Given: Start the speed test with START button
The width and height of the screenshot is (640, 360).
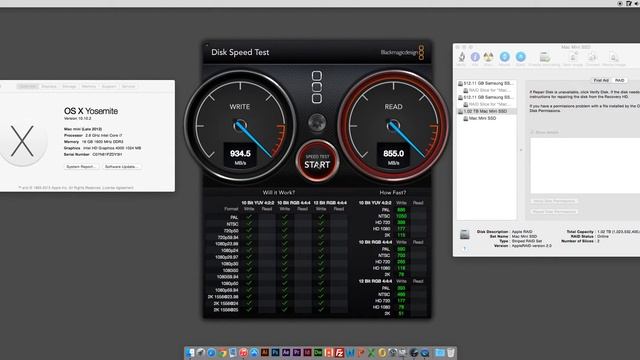Looking at the screenshot, I should (x=317, y=162).
